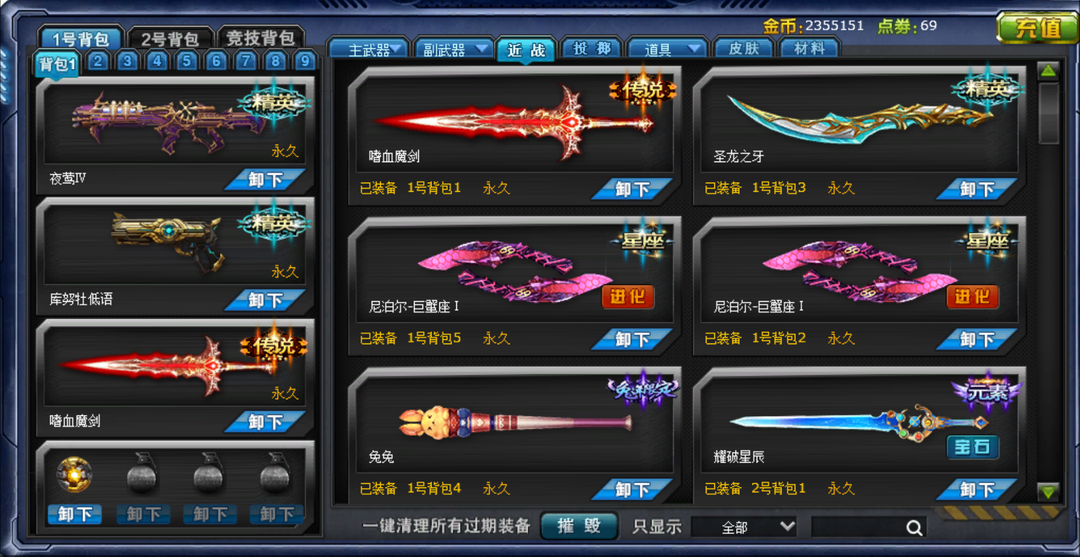The image size is (1080, 557).
Task: Switch to backpack slot tab 5
Action: (186, 62)
